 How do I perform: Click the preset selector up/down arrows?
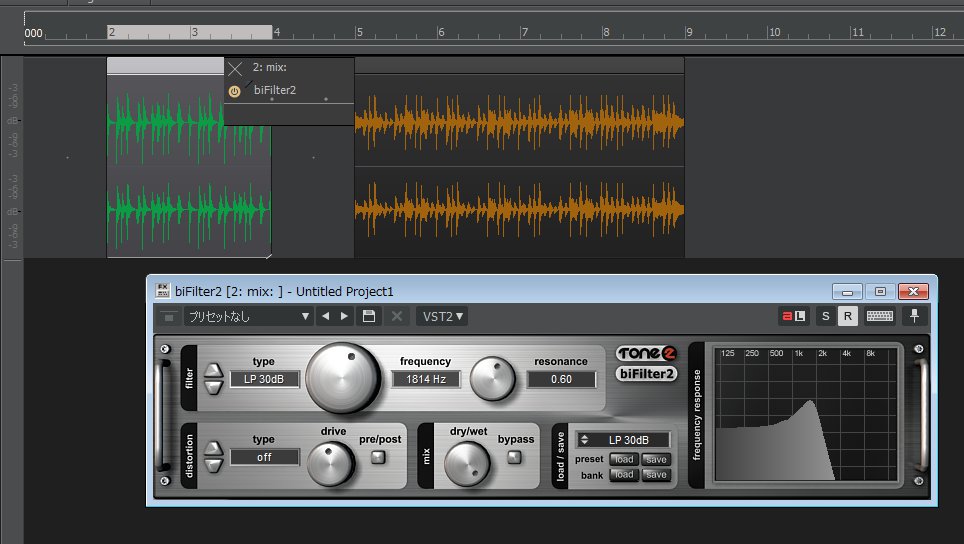tap(584, 440)
